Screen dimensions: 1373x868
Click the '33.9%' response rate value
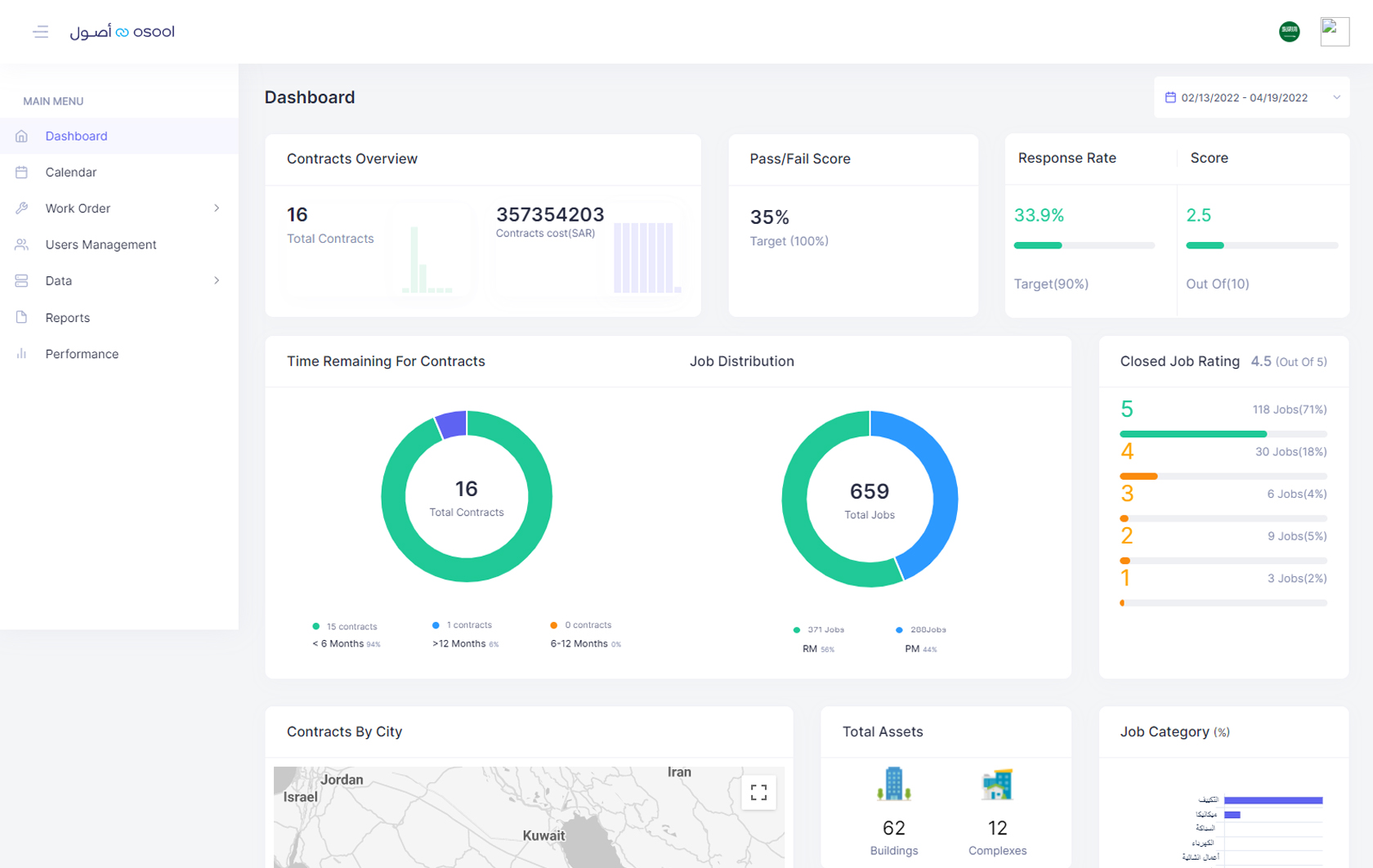[x=1039, y=215]
